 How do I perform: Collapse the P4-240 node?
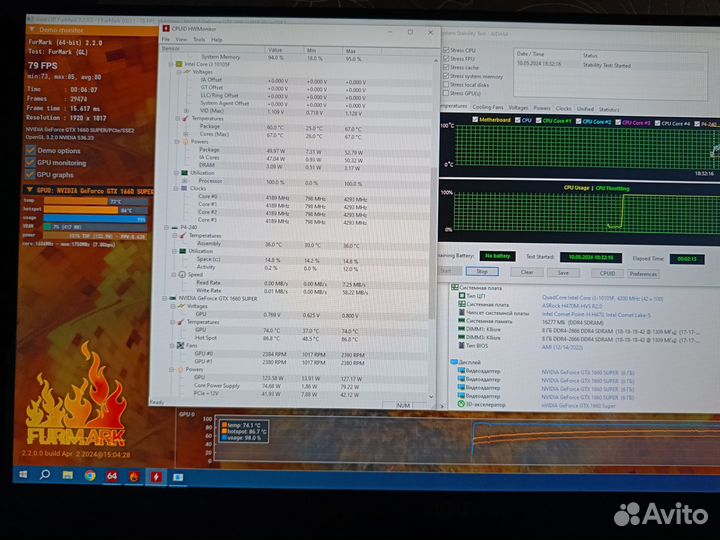click(166, 227)
